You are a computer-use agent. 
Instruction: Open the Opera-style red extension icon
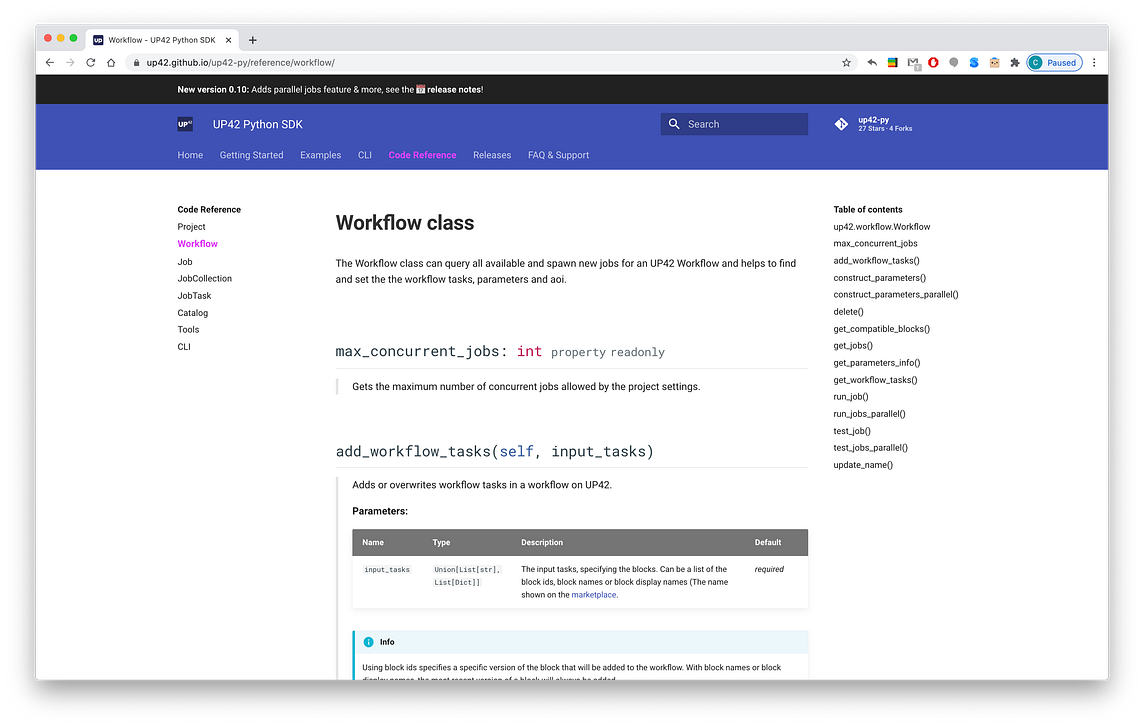pos(933,61)
